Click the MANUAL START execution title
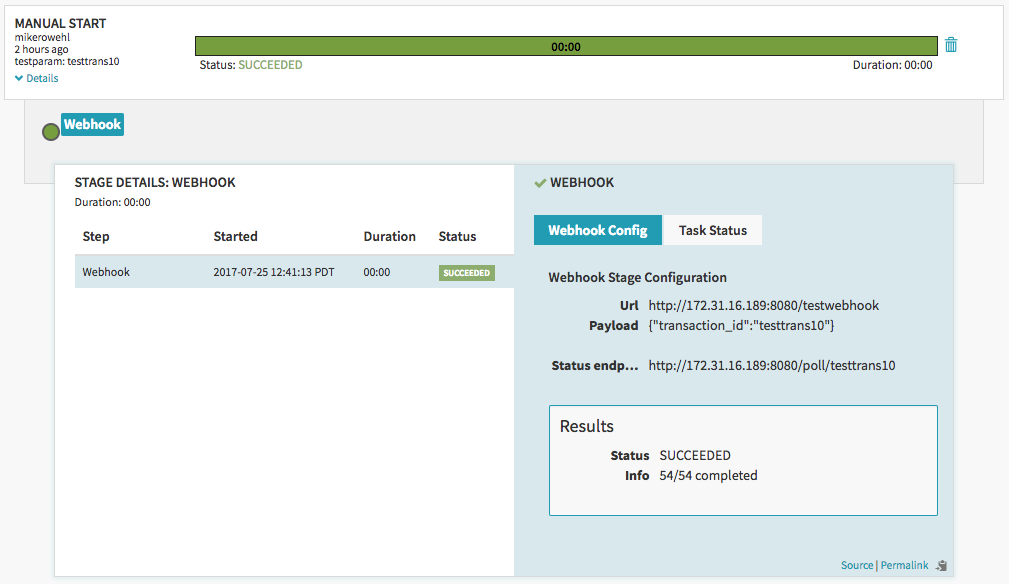The image size is (1009, 584). click(x=61, y=23)
